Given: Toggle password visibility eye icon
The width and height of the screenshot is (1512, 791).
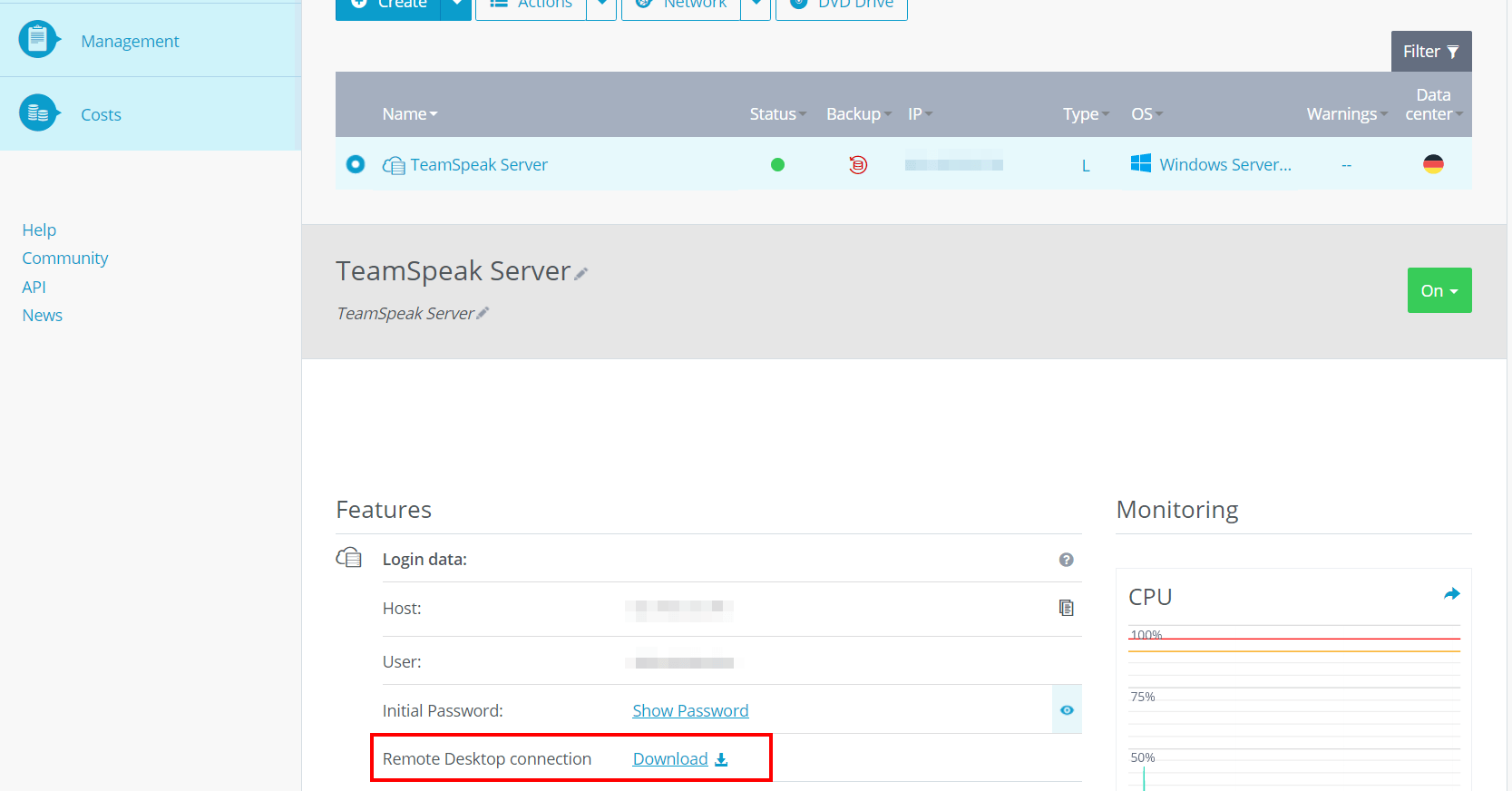Looking at the screenshot, I should click(1067, 710).
